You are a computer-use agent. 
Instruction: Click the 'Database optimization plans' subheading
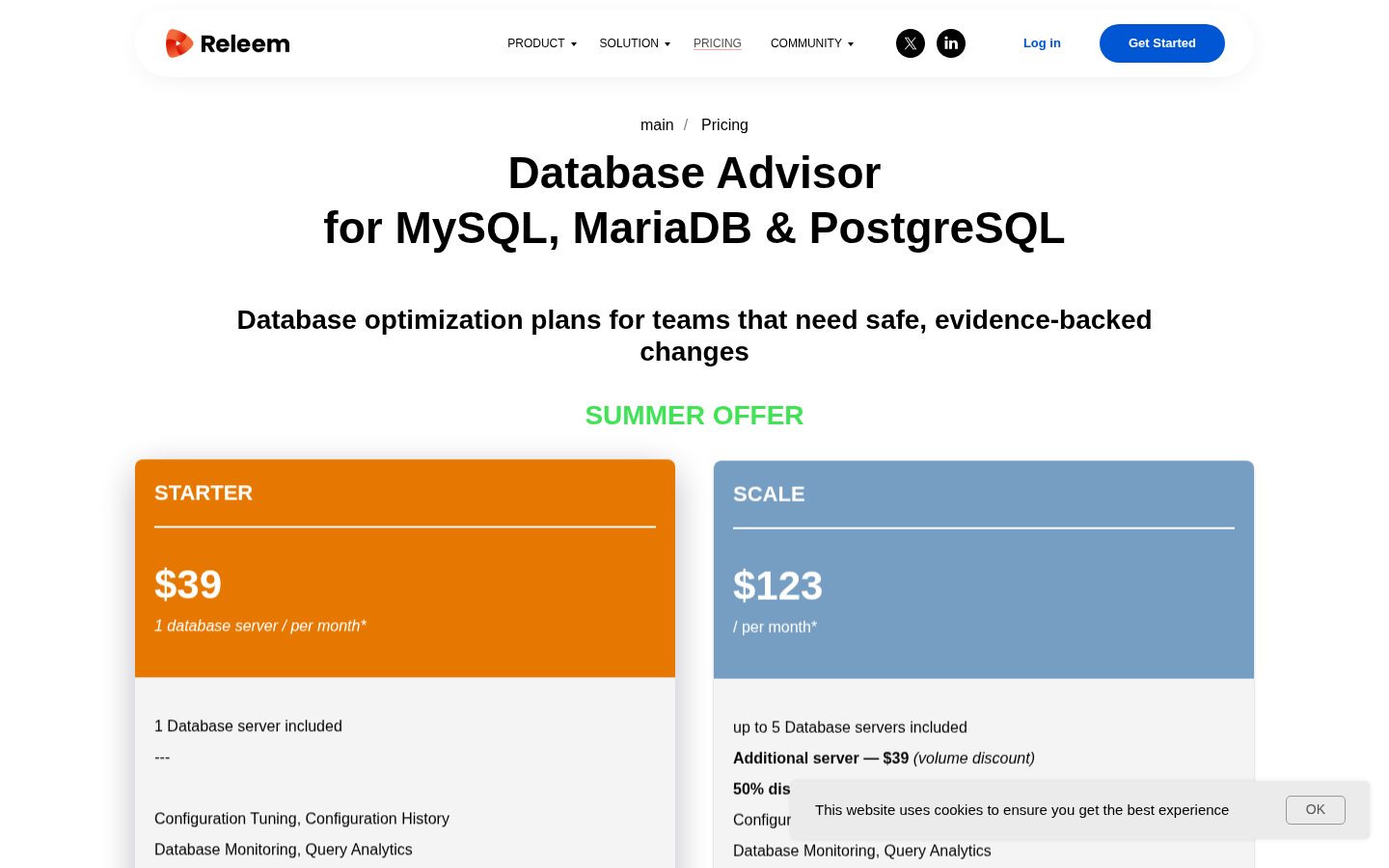(x=694, y=336)
